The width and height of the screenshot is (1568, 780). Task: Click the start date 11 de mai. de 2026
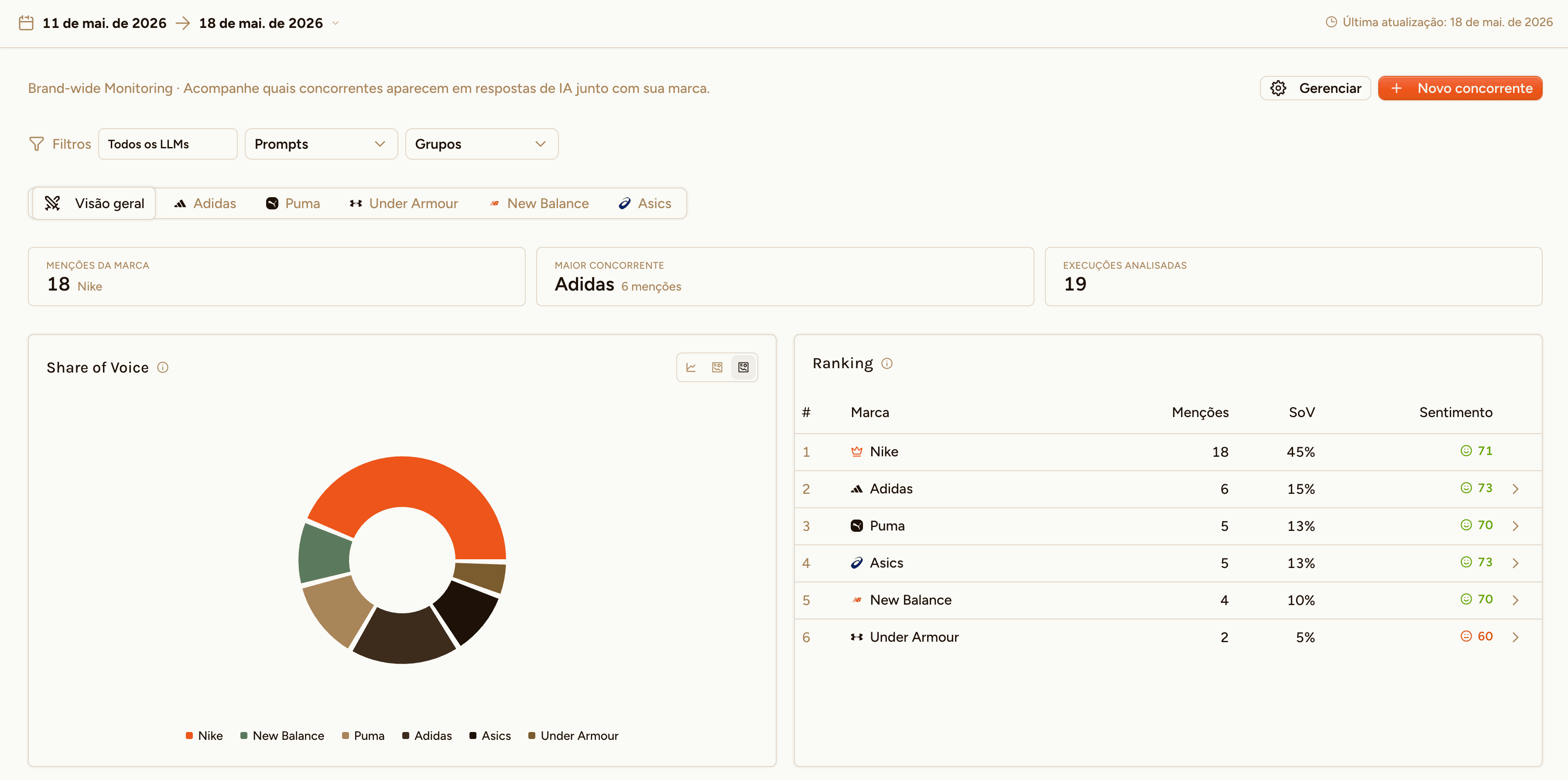104,23
